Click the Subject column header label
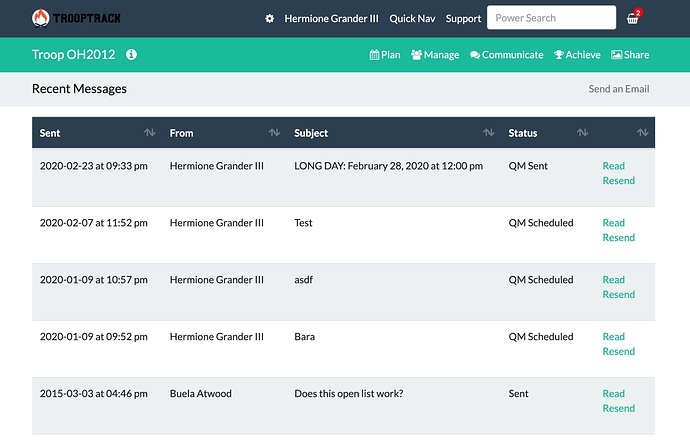Image resolution: width=690 pixels, height=444 pixels. pos(311,133)
